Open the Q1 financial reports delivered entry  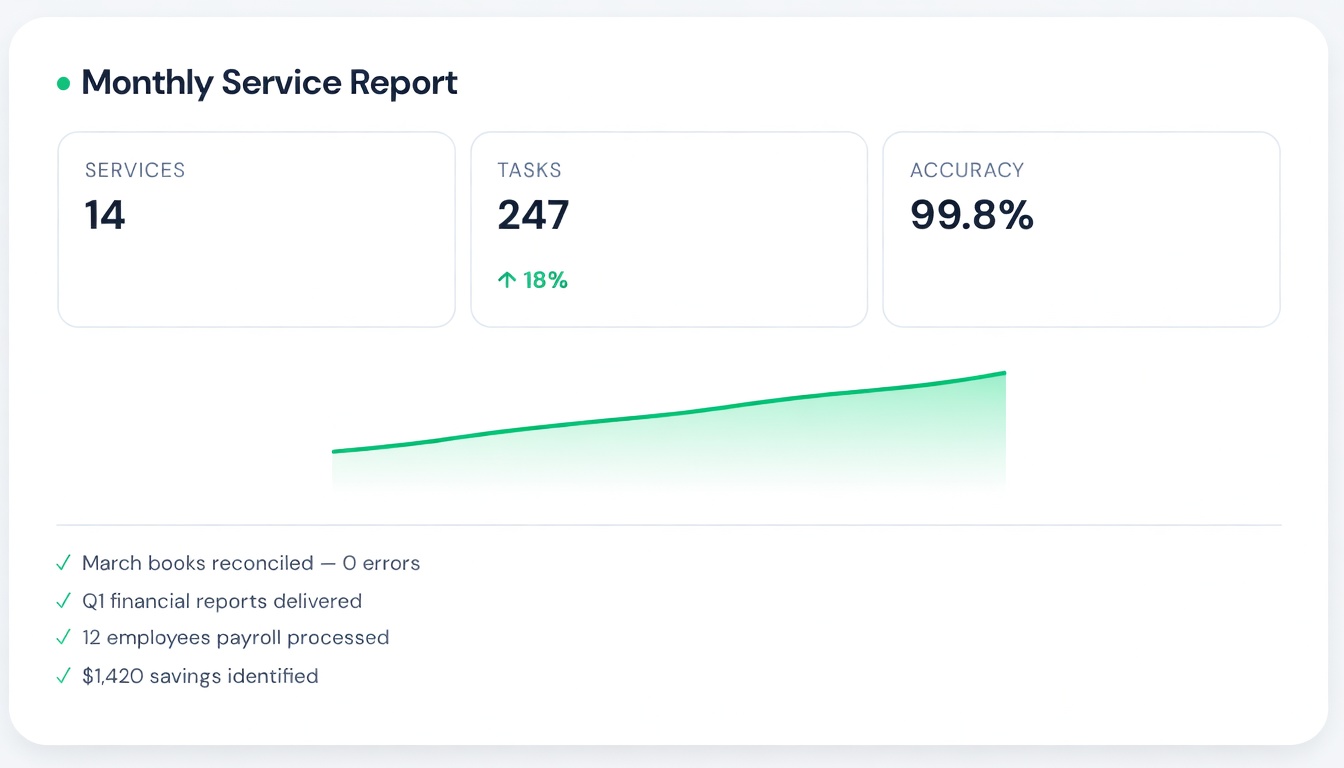point(222,602)
